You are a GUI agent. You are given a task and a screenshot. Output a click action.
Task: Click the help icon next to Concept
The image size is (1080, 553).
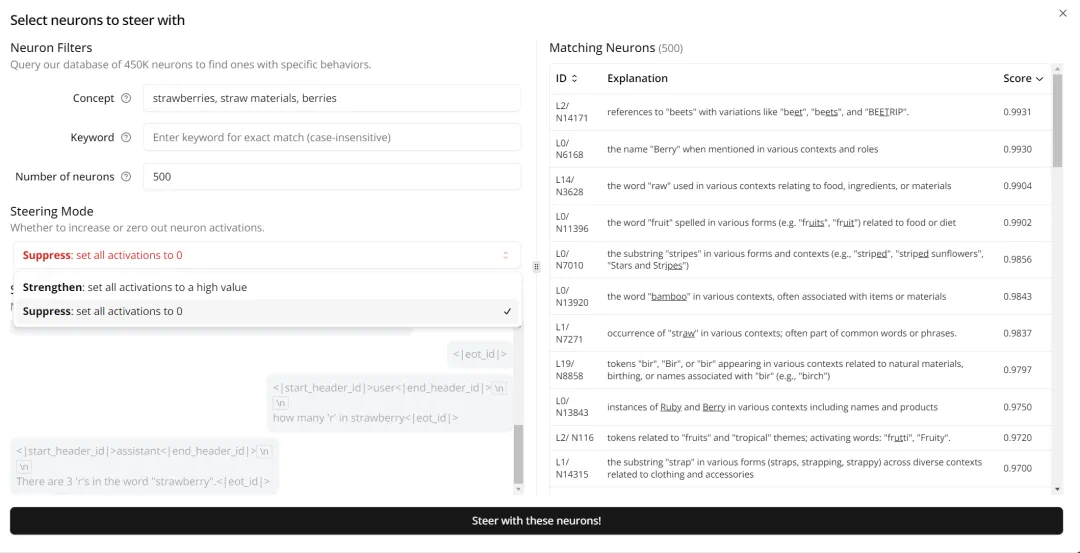[126, 98]
